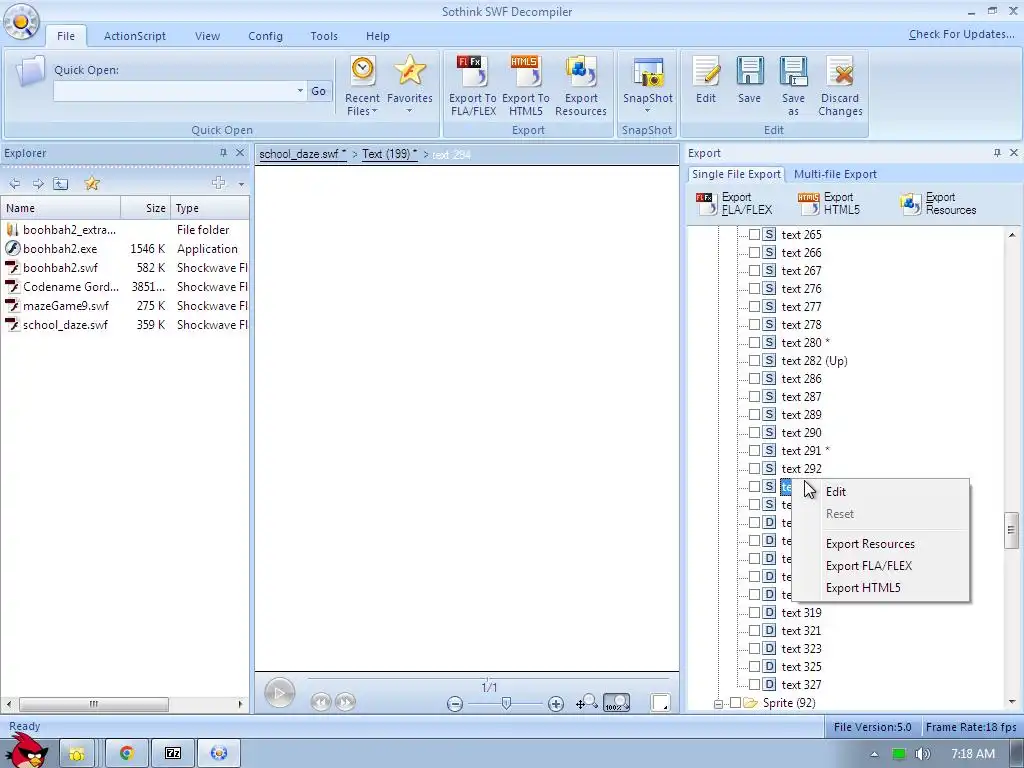This screenshot has width=1024, height=768.
Task: Go forward with Explorer forward arrow
Action: [38, 184]
